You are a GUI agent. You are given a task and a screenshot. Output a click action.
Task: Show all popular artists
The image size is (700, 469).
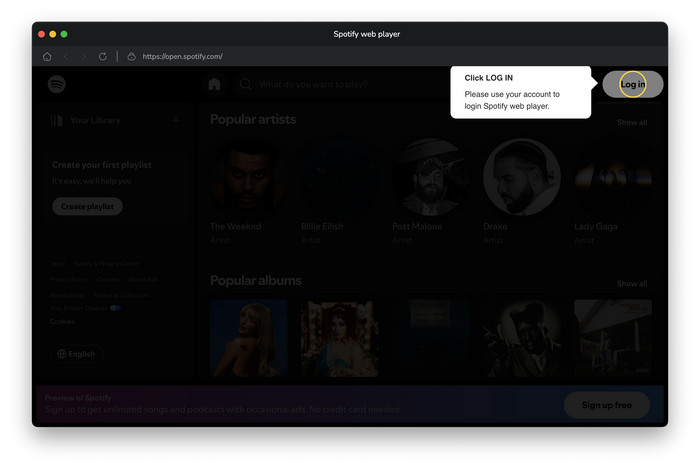[632, 122]
